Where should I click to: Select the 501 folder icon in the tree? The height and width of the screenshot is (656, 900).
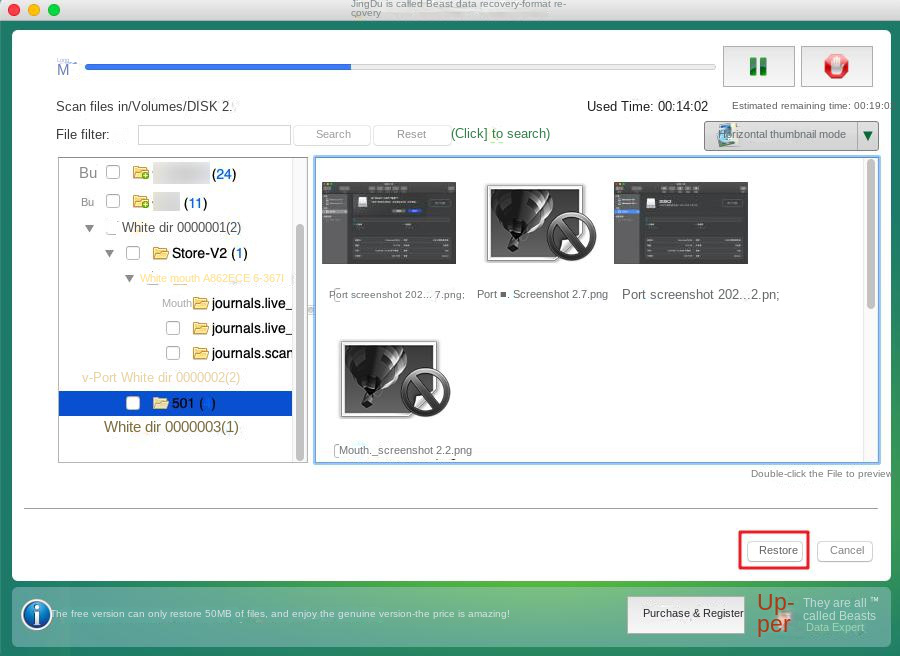tap(160, 403)
